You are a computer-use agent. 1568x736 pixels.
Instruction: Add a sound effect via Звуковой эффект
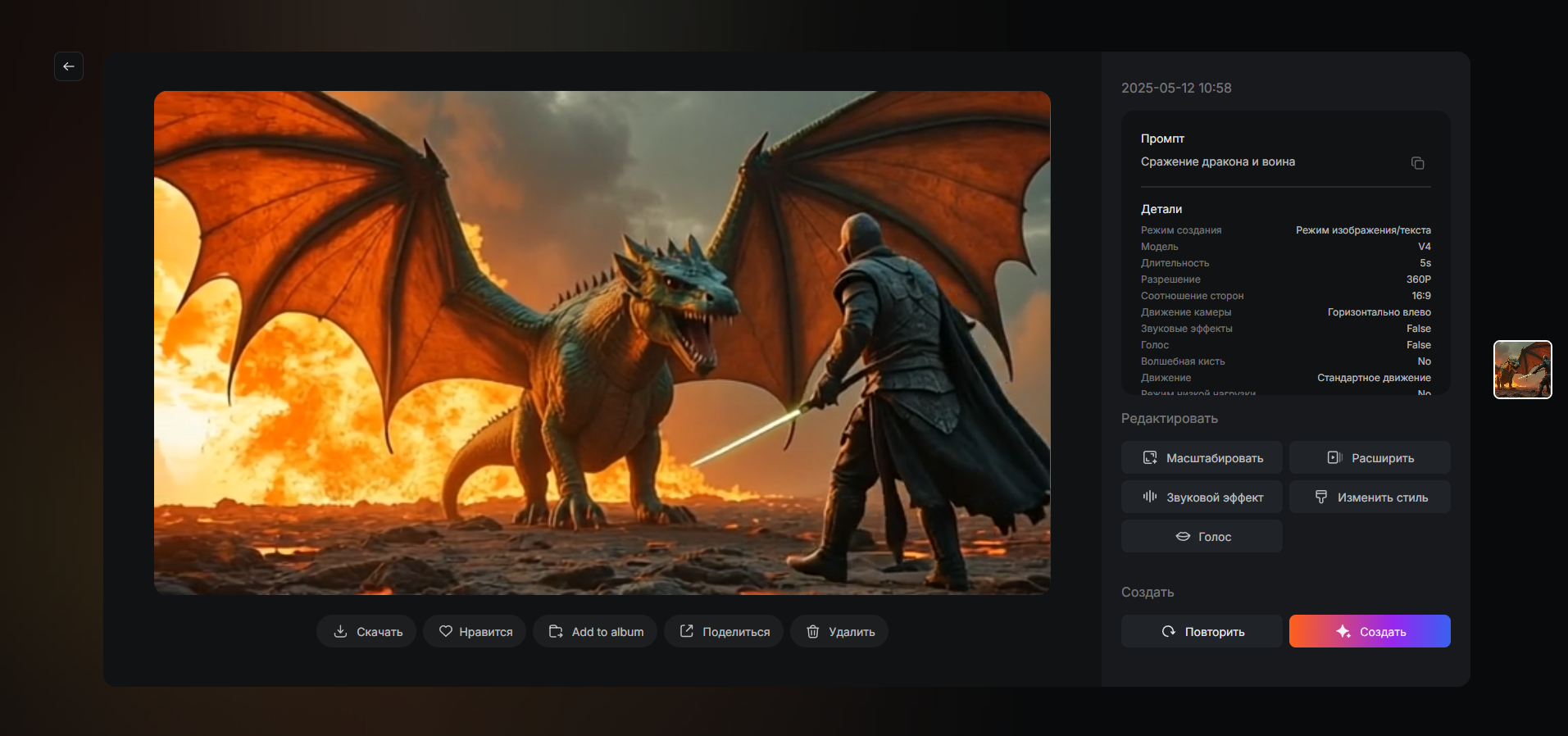[1202, 497]
